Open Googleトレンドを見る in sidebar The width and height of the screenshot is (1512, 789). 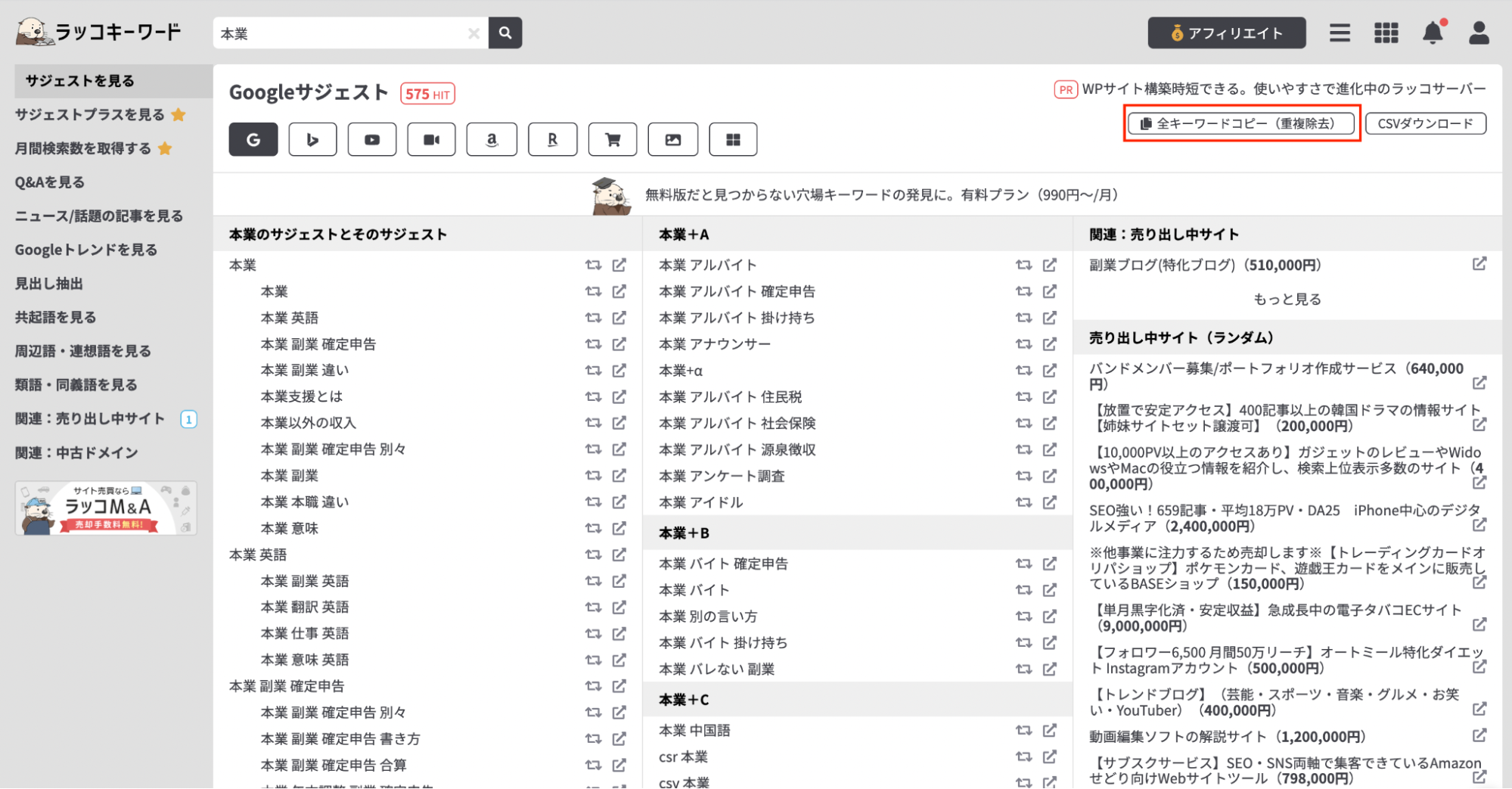pos(86,250)
